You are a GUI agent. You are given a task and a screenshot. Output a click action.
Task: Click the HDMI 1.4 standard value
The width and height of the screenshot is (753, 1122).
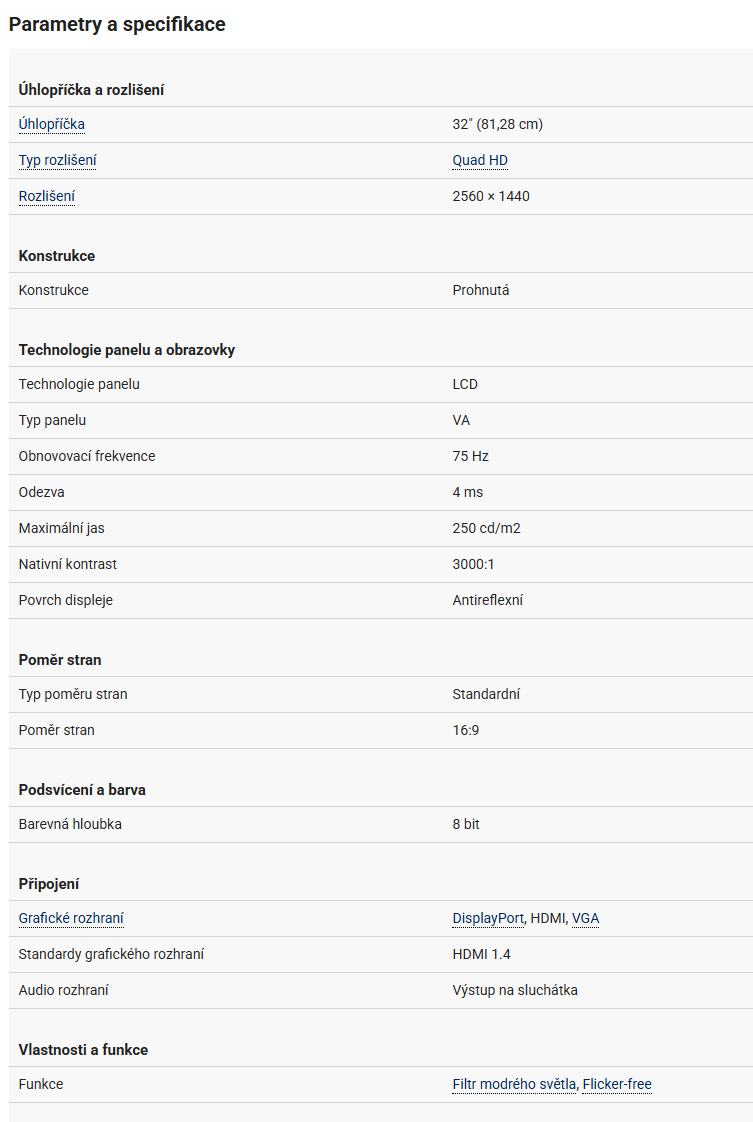(481, 955)
